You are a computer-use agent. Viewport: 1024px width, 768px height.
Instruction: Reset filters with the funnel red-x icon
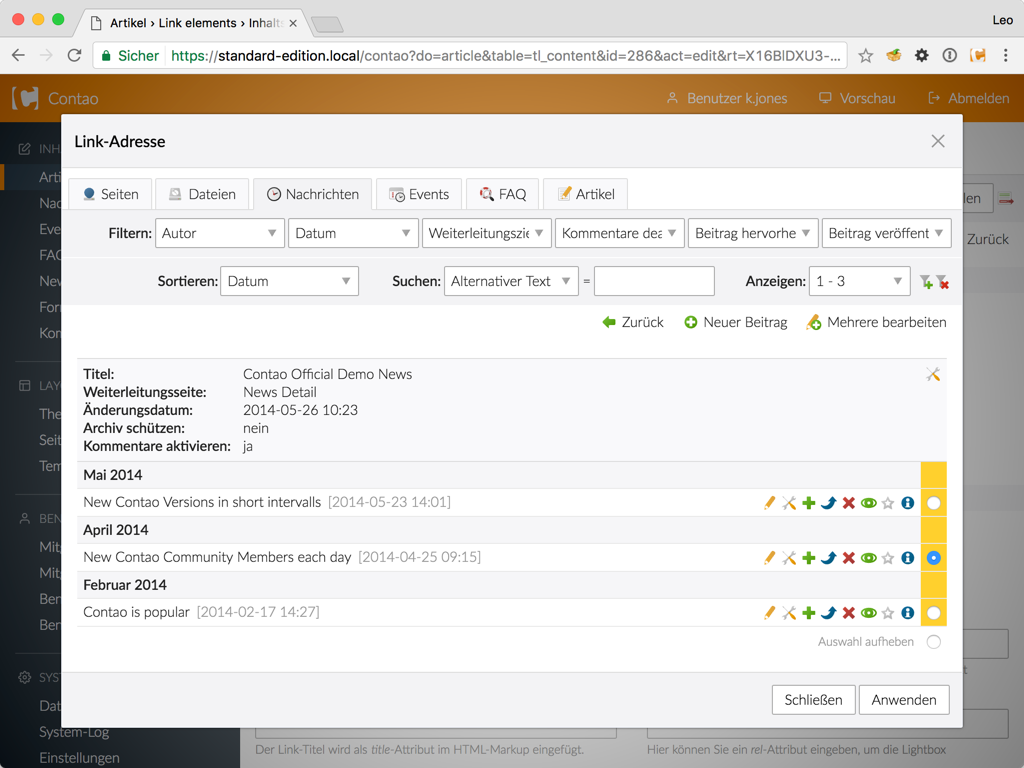(942, 282)
